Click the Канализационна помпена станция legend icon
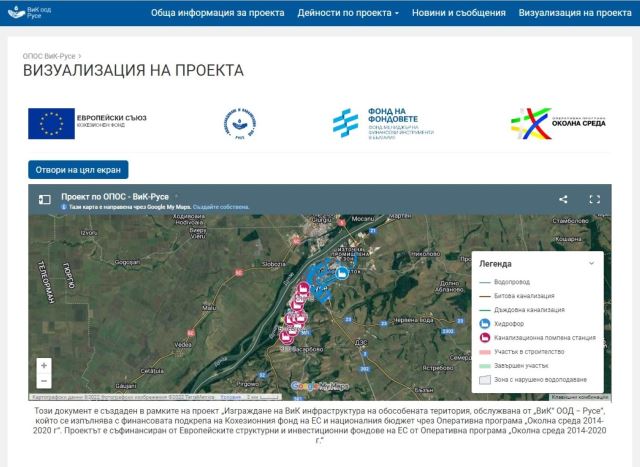 (484, 338)
